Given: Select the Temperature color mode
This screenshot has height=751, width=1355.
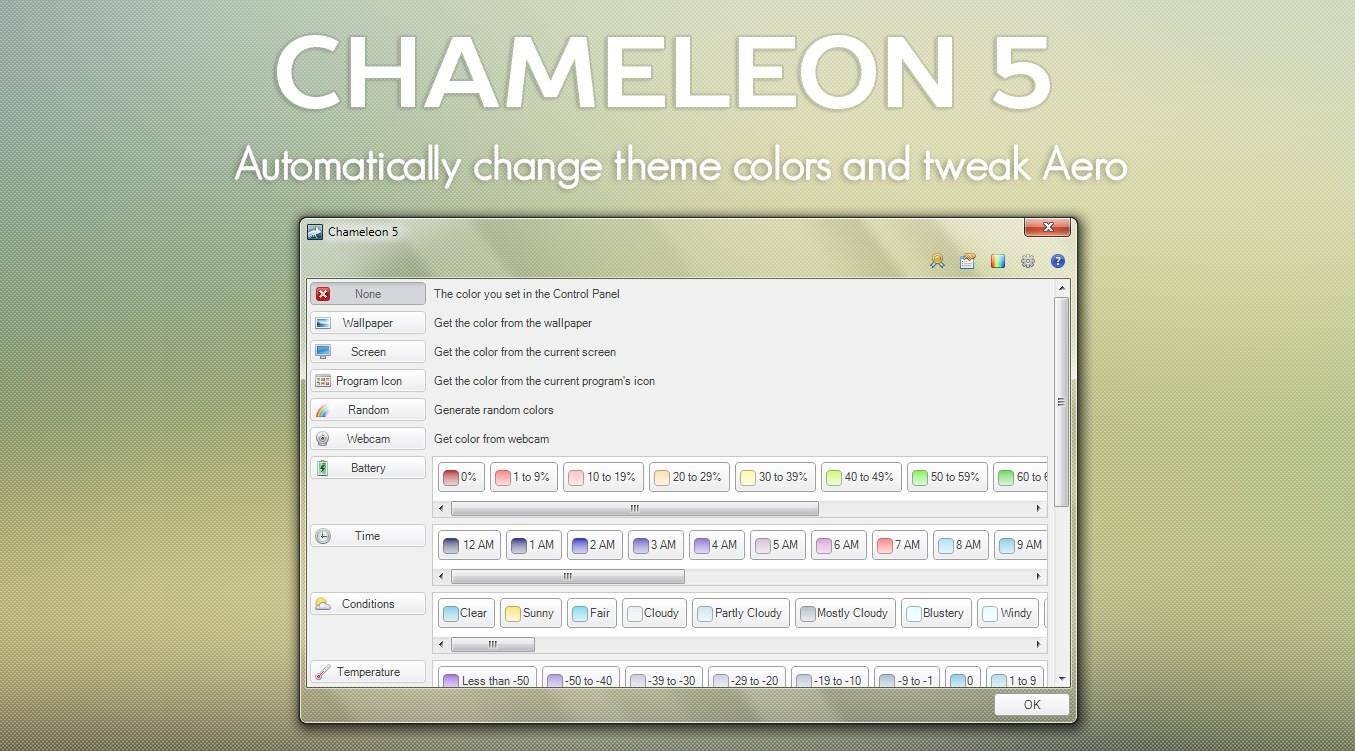Looking at the screenshot, I should click(368, 672).
